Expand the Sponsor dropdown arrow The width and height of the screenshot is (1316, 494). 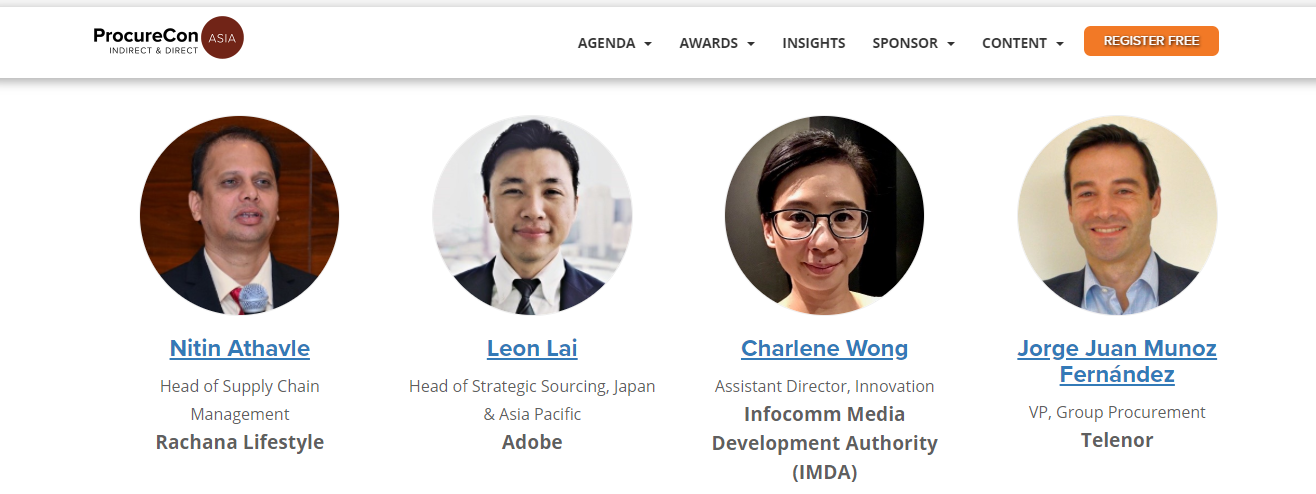point(951,44)
